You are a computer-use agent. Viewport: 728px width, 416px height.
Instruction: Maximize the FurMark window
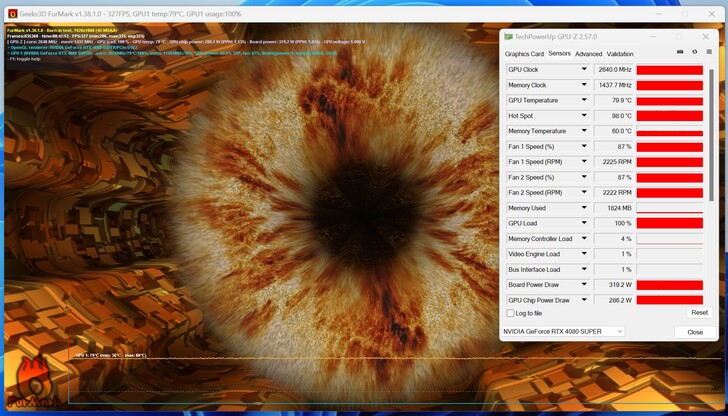coord(685,13)
